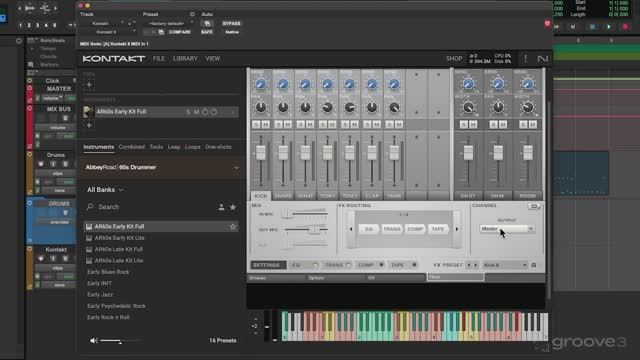Solo the Kick mixer channel

(256, 124)
